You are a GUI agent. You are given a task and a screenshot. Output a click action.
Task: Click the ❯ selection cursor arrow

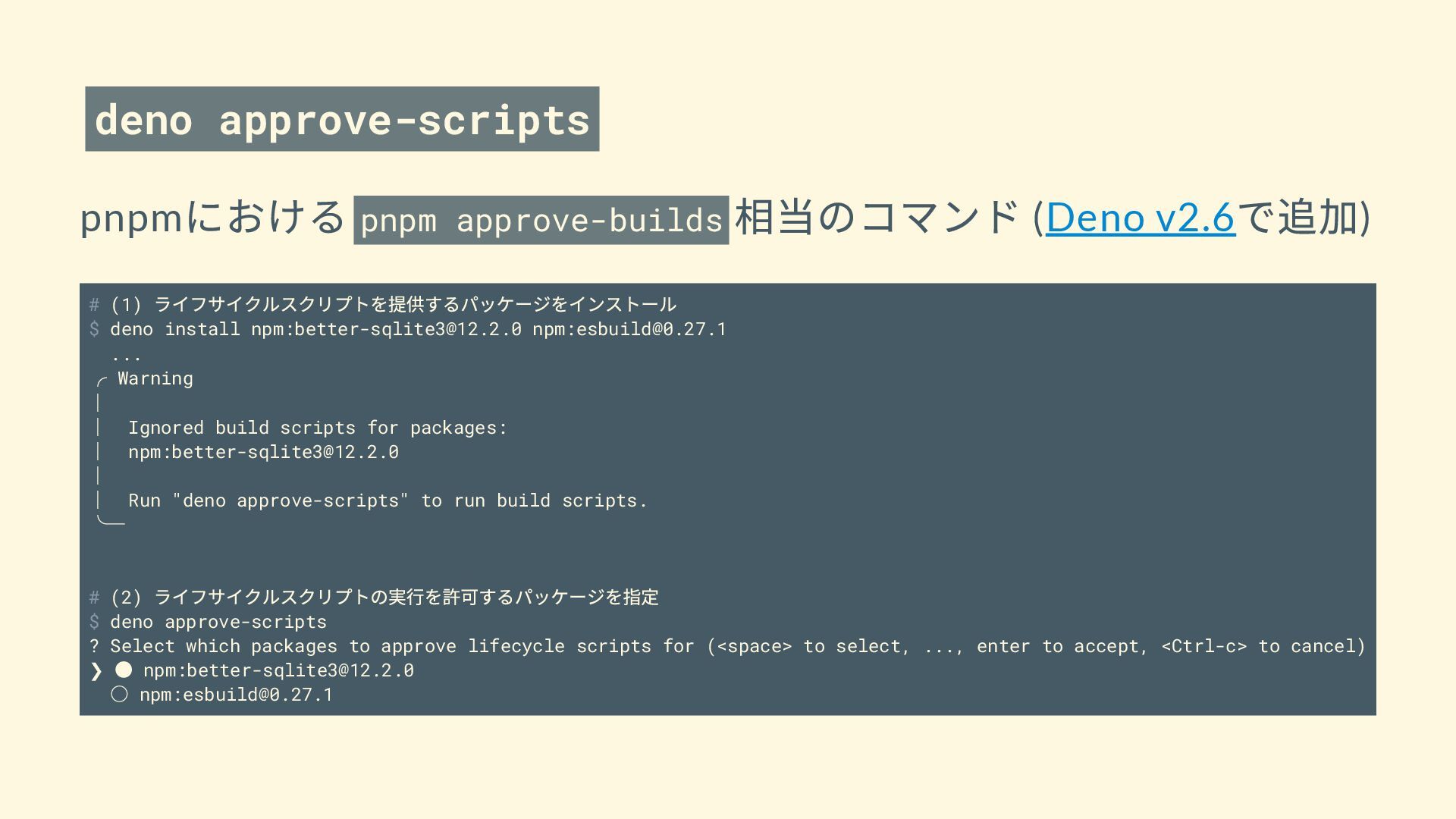(x=96, y=670)
